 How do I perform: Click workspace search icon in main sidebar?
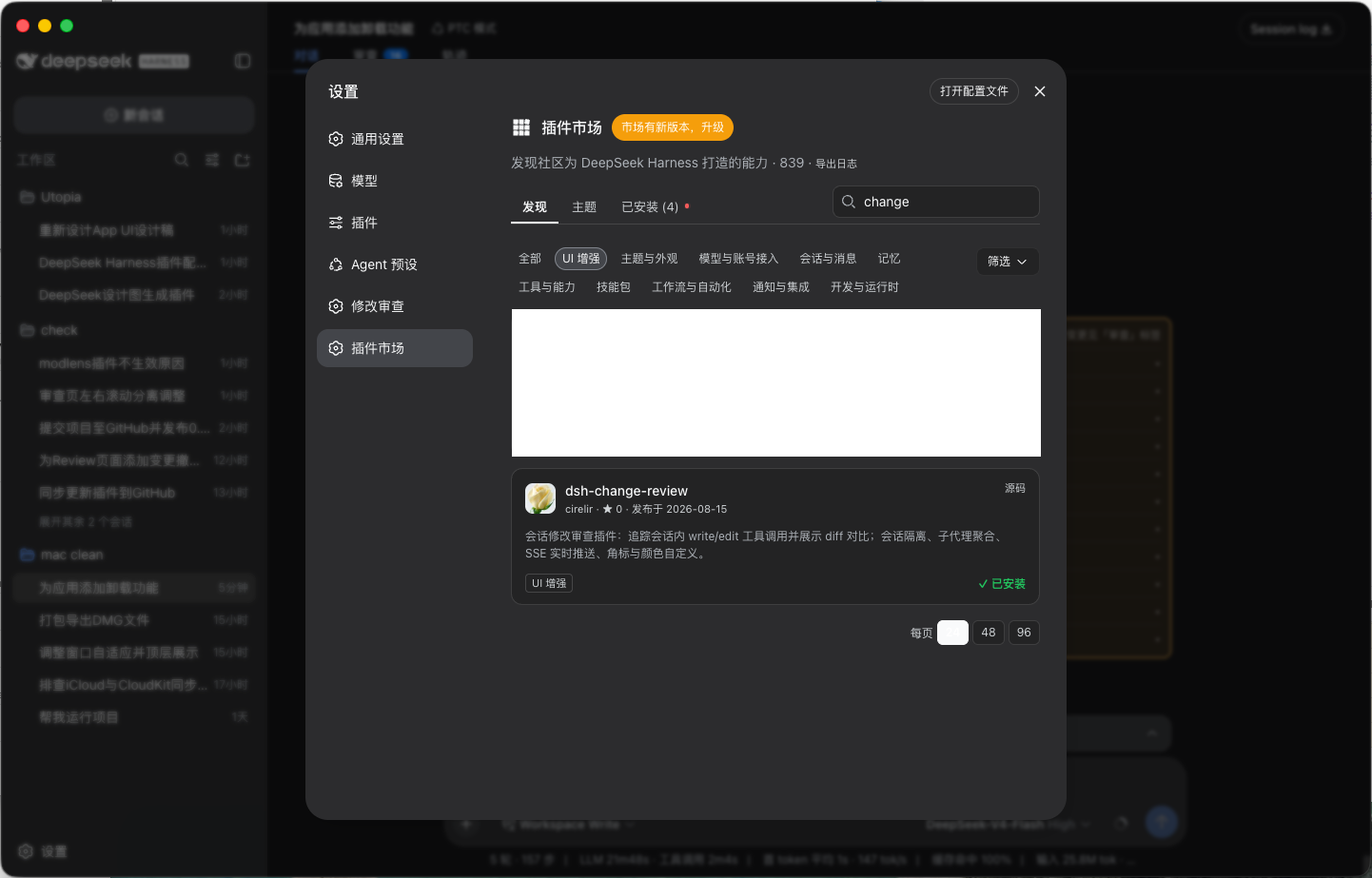click(182, 160)
